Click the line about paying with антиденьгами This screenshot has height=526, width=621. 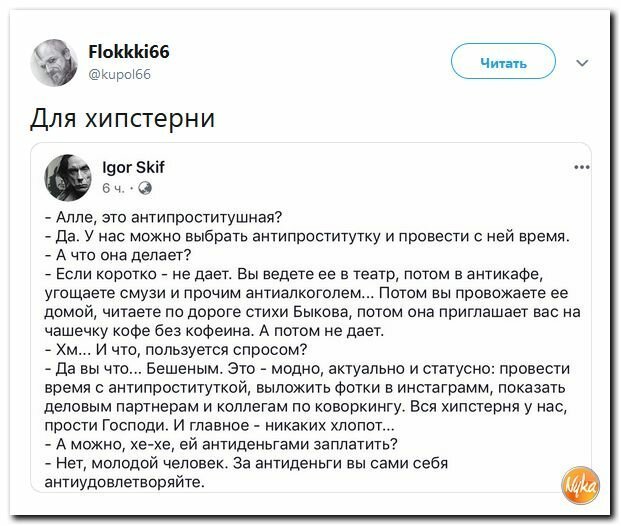tap(221, 444)
